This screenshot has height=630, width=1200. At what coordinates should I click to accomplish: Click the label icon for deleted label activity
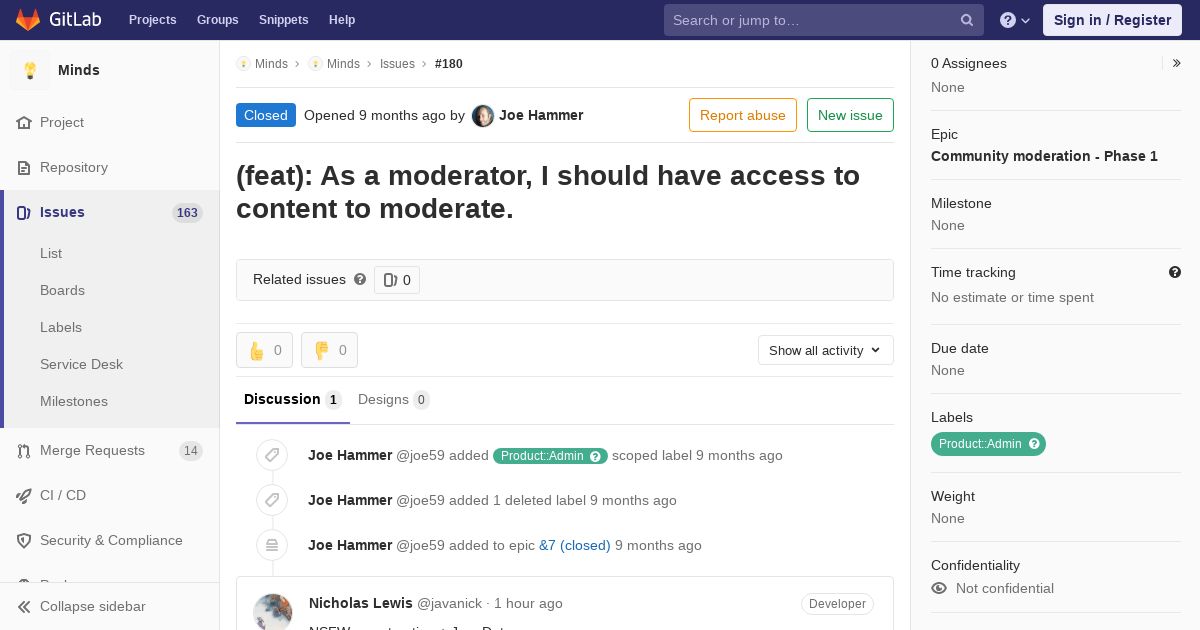272,500
